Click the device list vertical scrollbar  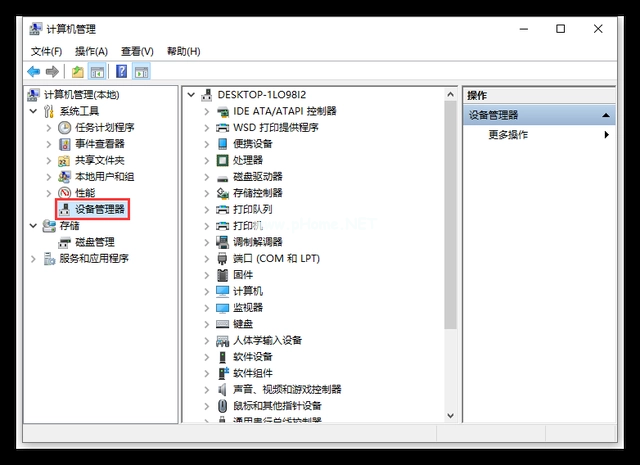(450, 220)
